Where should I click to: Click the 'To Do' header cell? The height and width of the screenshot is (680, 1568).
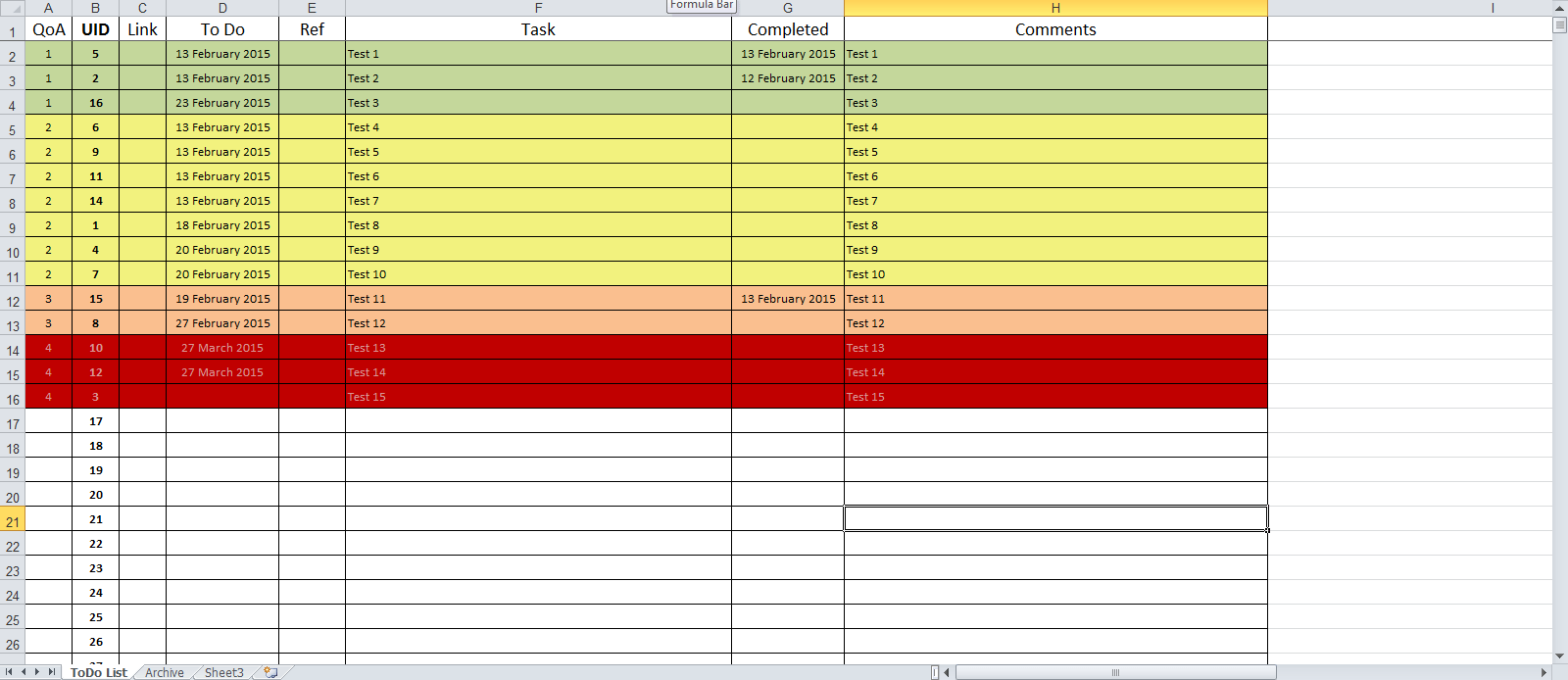(x=222, y=29)
